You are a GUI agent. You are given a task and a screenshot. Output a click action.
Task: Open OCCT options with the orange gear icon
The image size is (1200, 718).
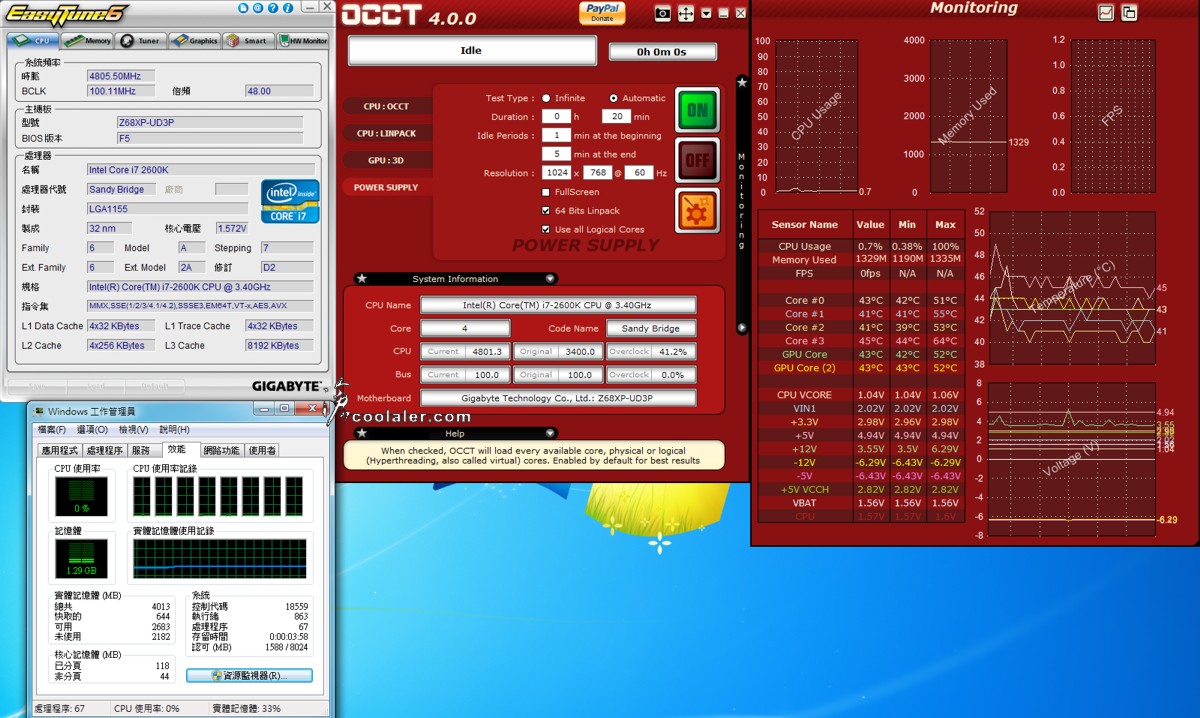click(697, 210)
